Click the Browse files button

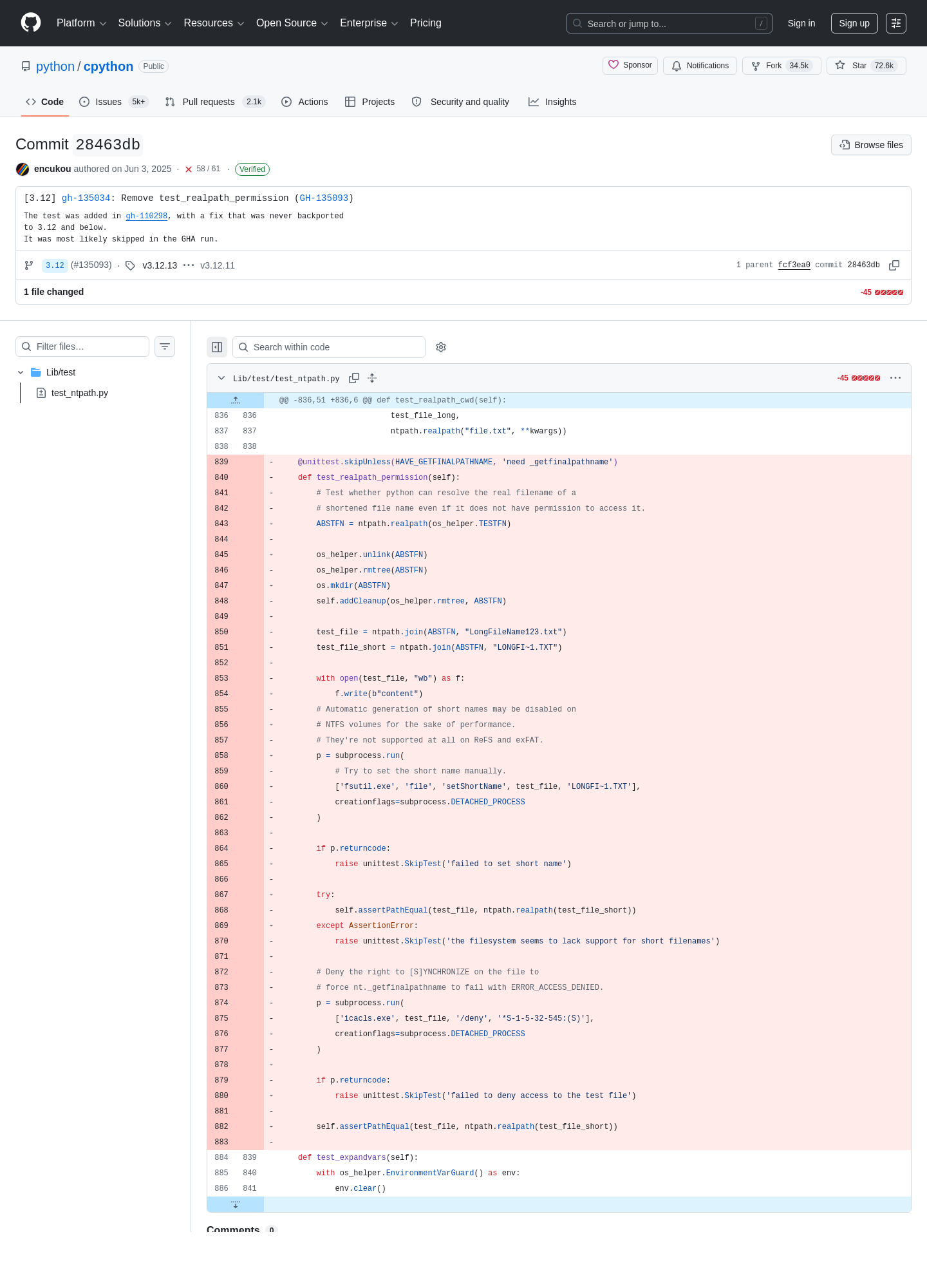[x=871, y=145]
